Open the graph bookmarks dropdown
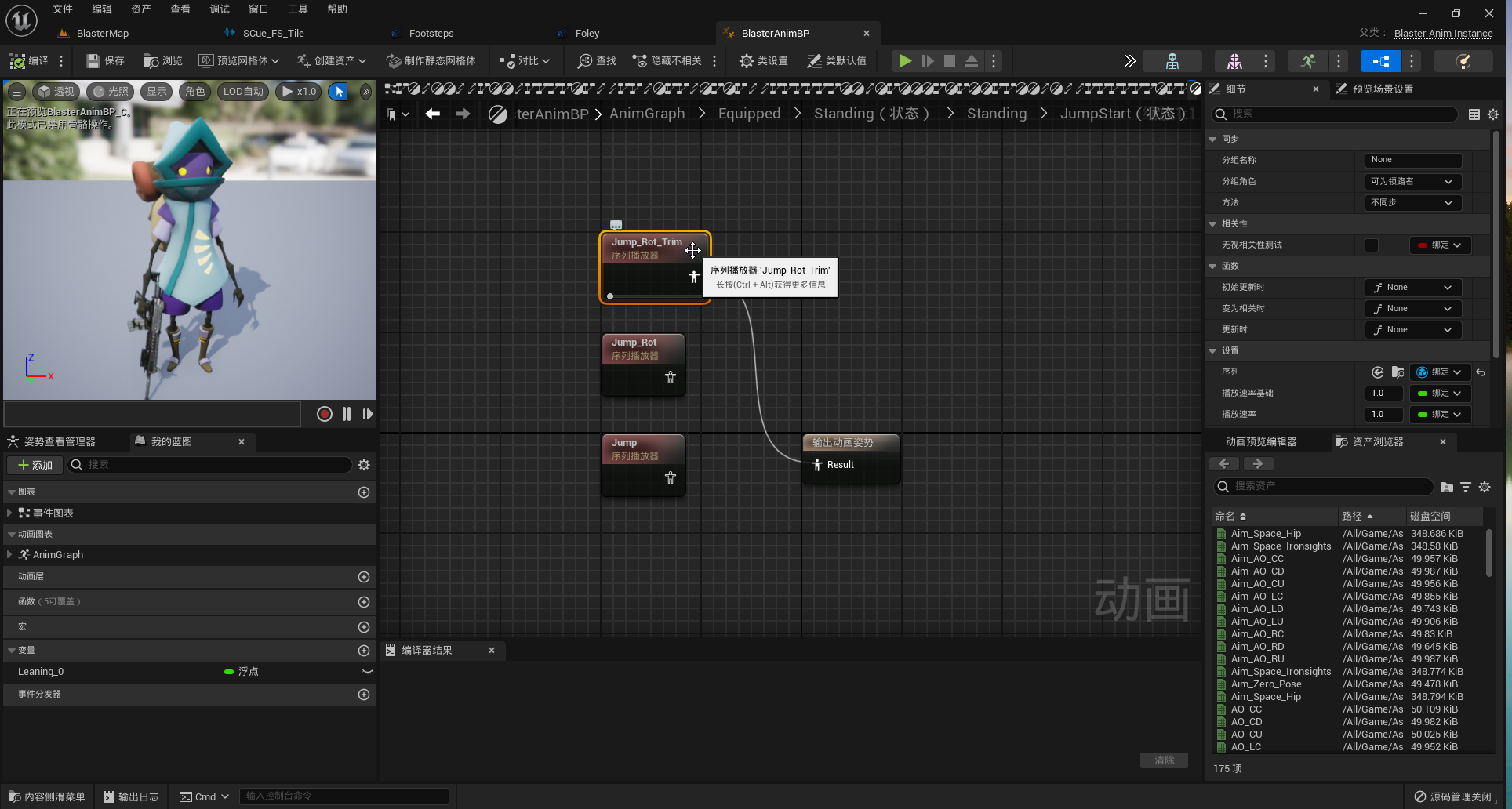 click(398, 114)
